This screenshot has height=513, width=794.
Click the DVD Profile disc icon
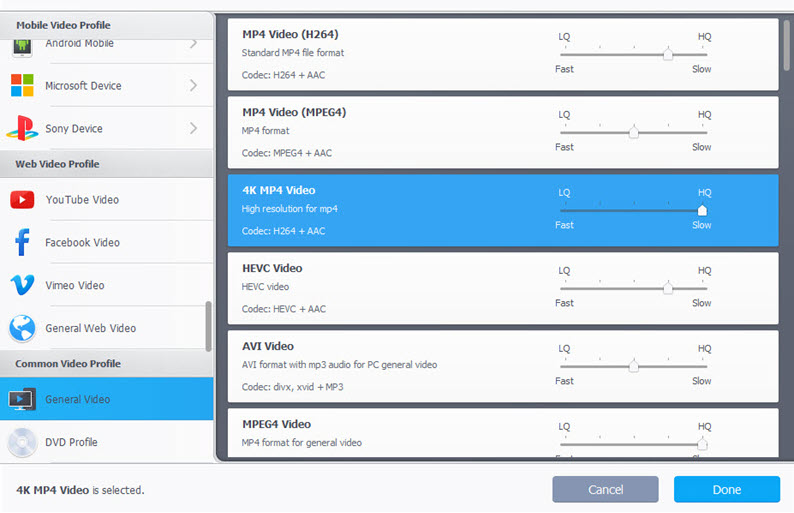coord(22,442)
